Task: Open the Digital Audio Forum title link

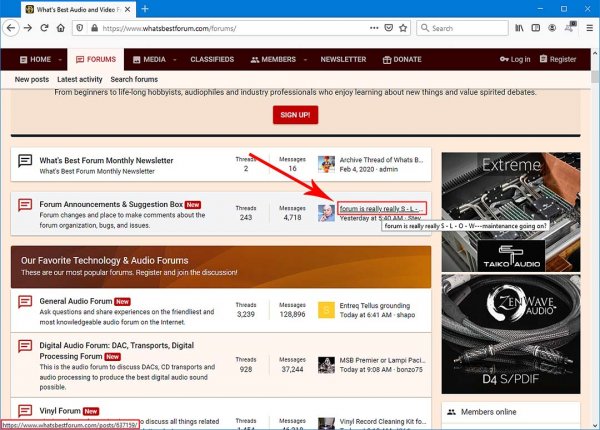Action: point(117,351)
